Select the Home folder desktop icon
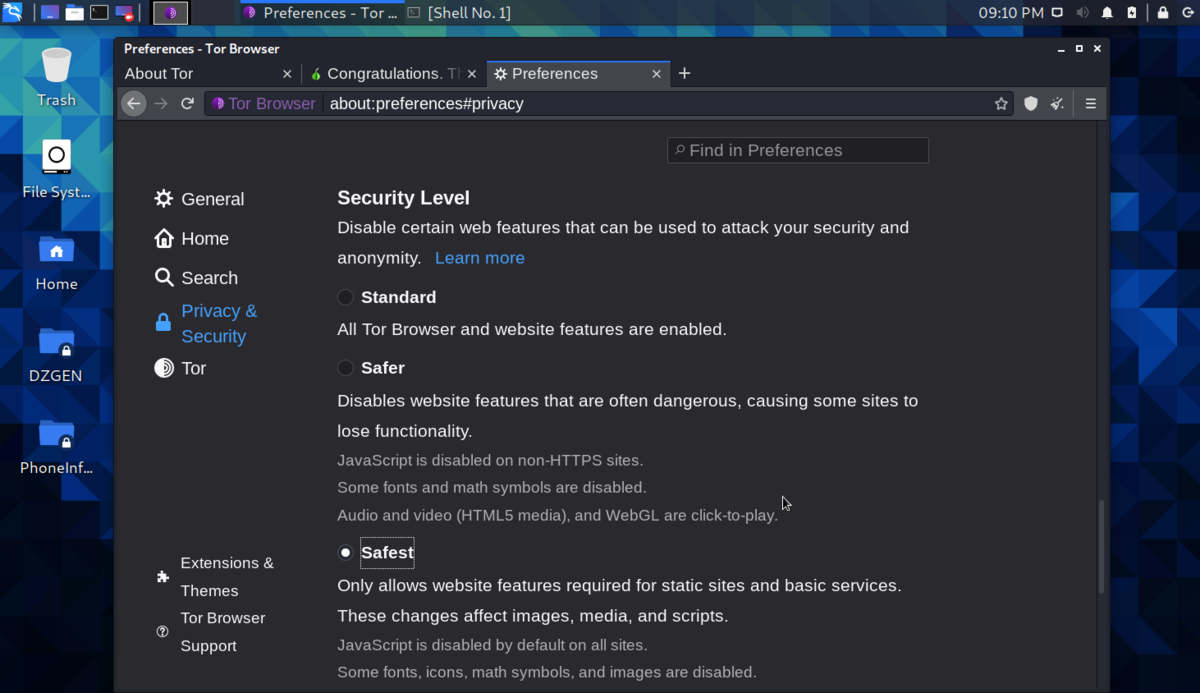 pyautogui.click(x=56, y=262)
